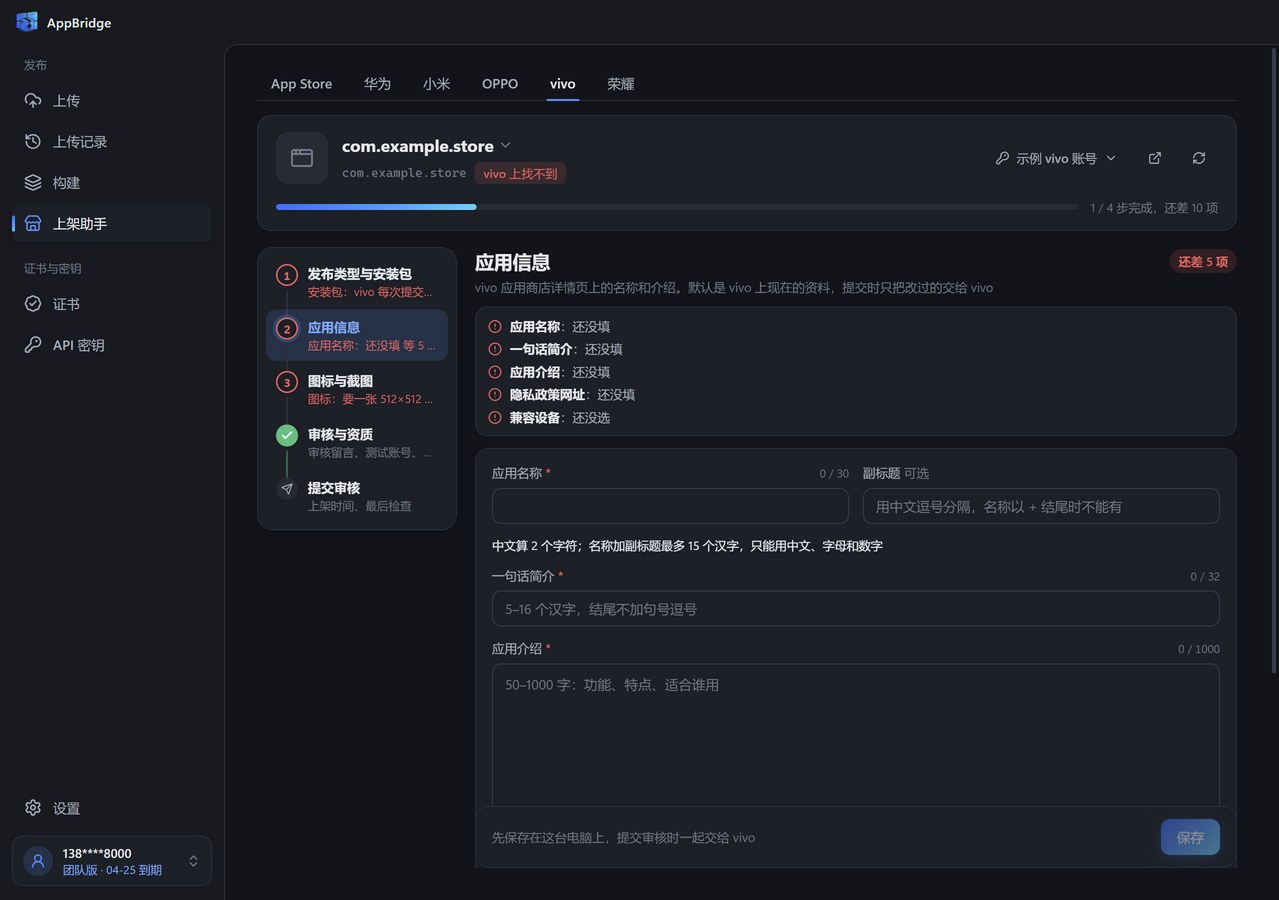The width and height of the screenshot is (1279, 900).
Task: Expand the account switcher chevrons
Action: (x=194, y=861)
